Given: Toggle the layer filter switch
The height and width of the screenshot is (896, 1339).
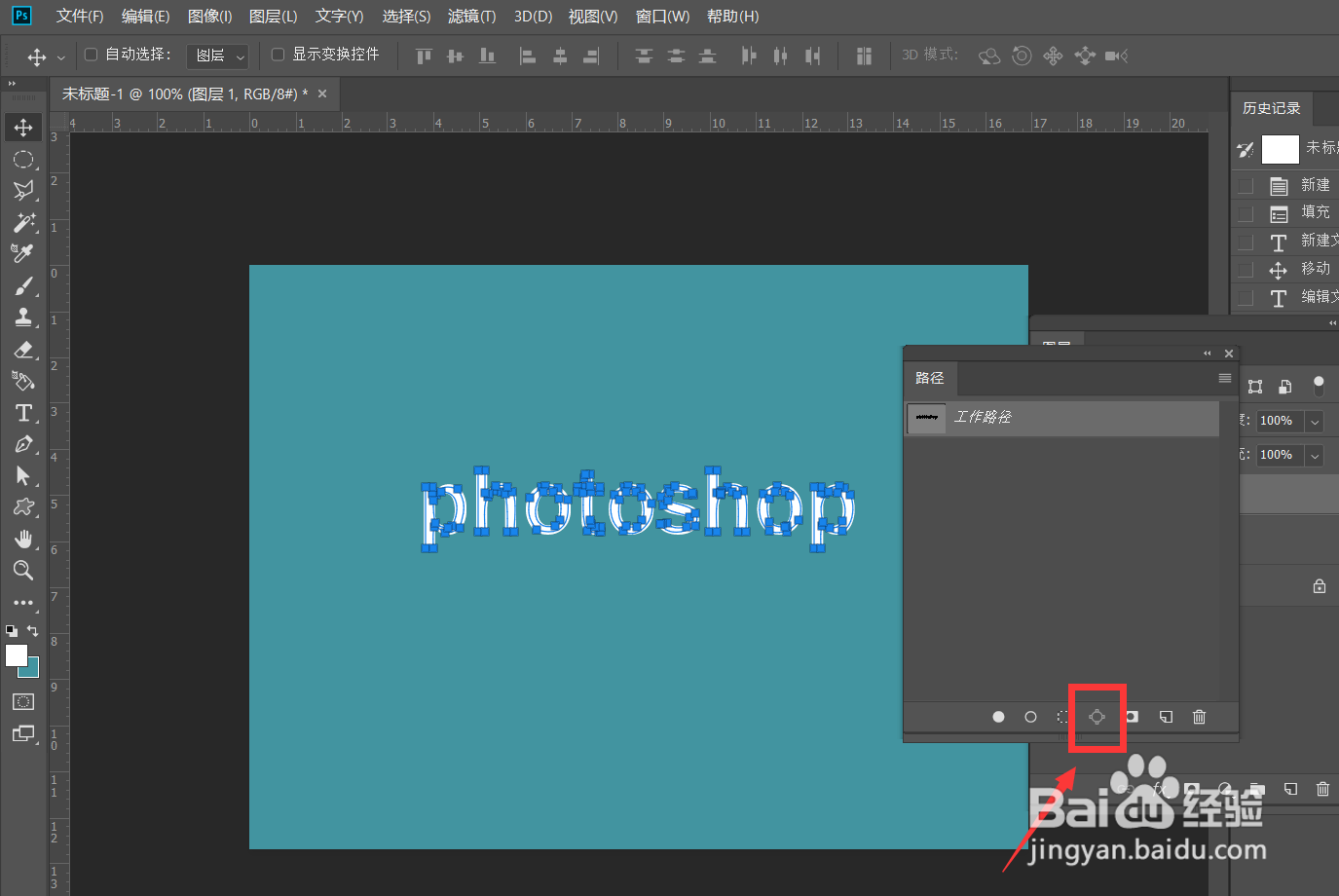Looking at the screenshot, I should 1319,386.
